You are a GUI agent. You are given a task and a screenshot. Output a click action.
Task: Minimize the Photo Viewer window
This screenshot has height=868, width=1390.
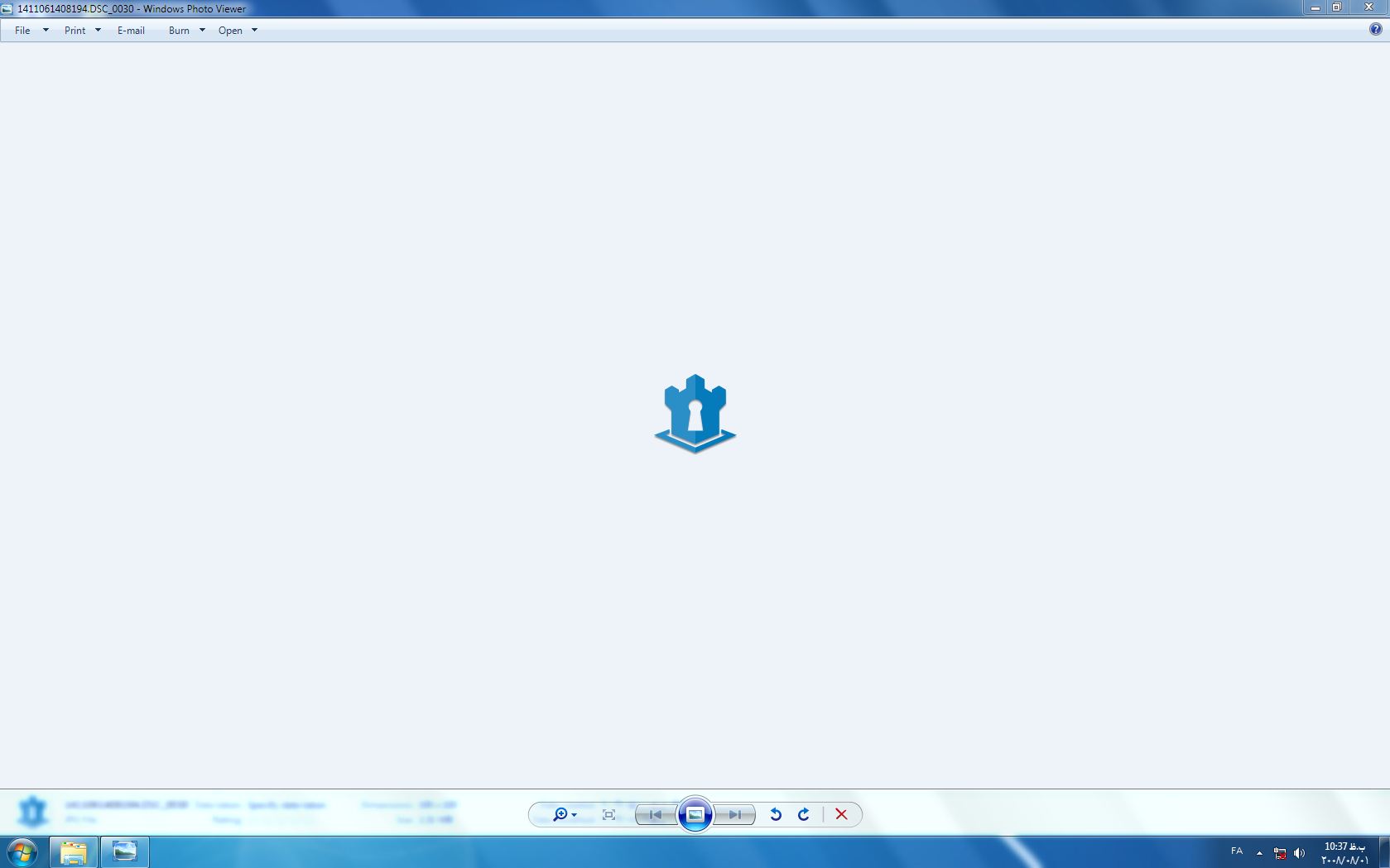tap(1315, 7)
